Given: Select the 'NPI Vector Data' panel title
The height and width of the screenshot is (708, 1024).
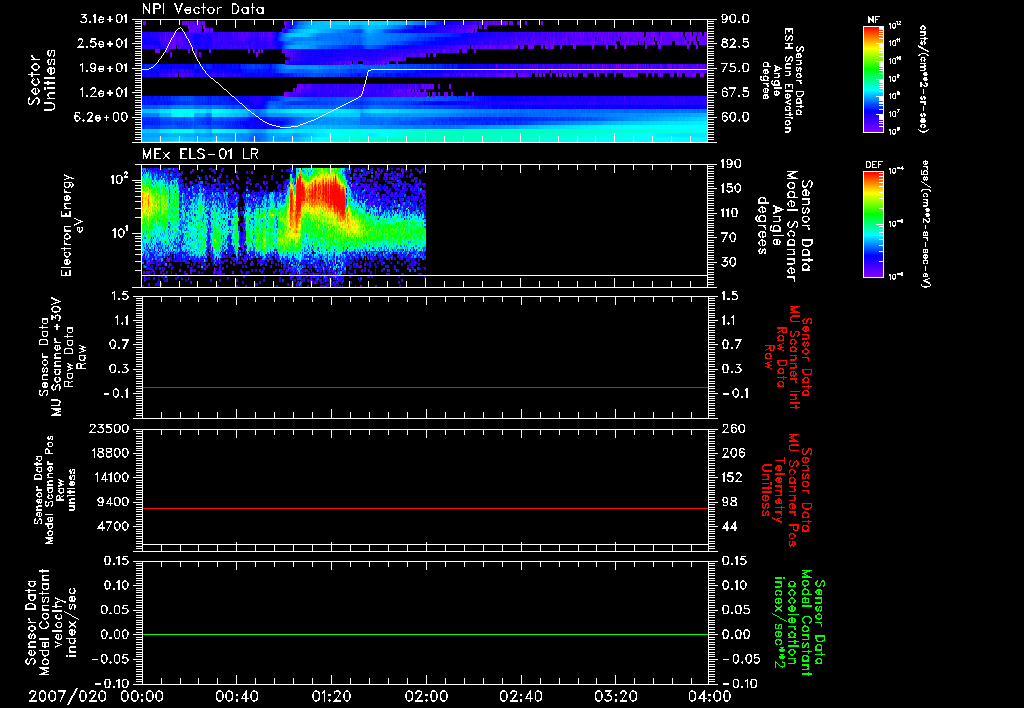Looking at the screenshot, I should point(203,9).
